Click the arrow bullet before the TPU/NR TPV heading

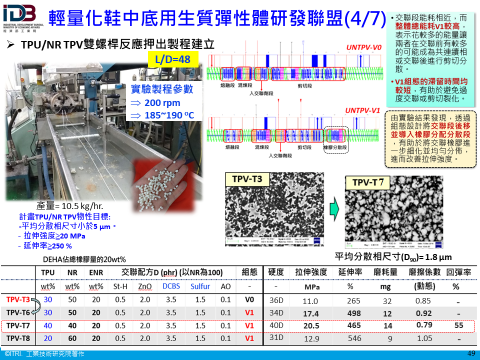point(11,44)
